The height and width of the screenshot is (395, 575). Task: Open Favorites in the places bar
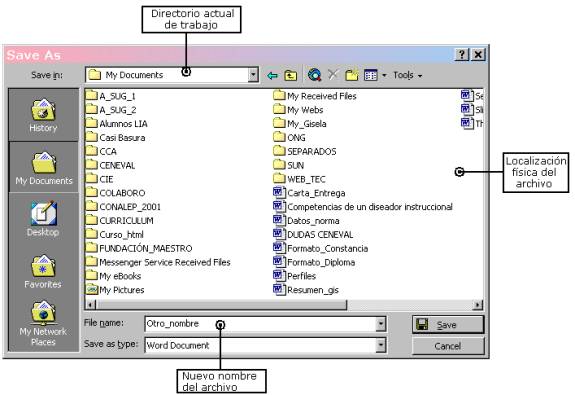(43, 271)
